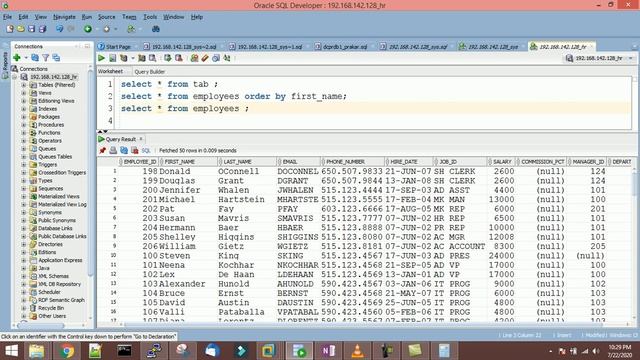Click the Undo icon in main toolbar
The image size is (640, 360).
[x=60, y=29]
